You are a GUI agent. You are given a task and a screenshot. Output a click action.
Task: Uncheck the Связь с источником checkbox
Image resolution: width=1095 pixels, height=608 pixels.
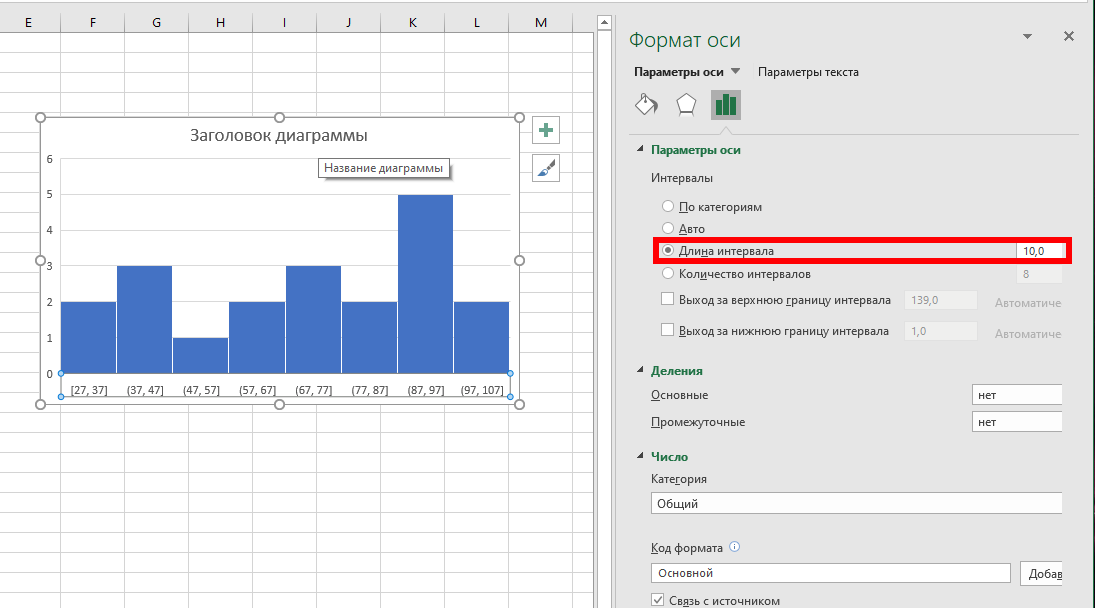658,600
